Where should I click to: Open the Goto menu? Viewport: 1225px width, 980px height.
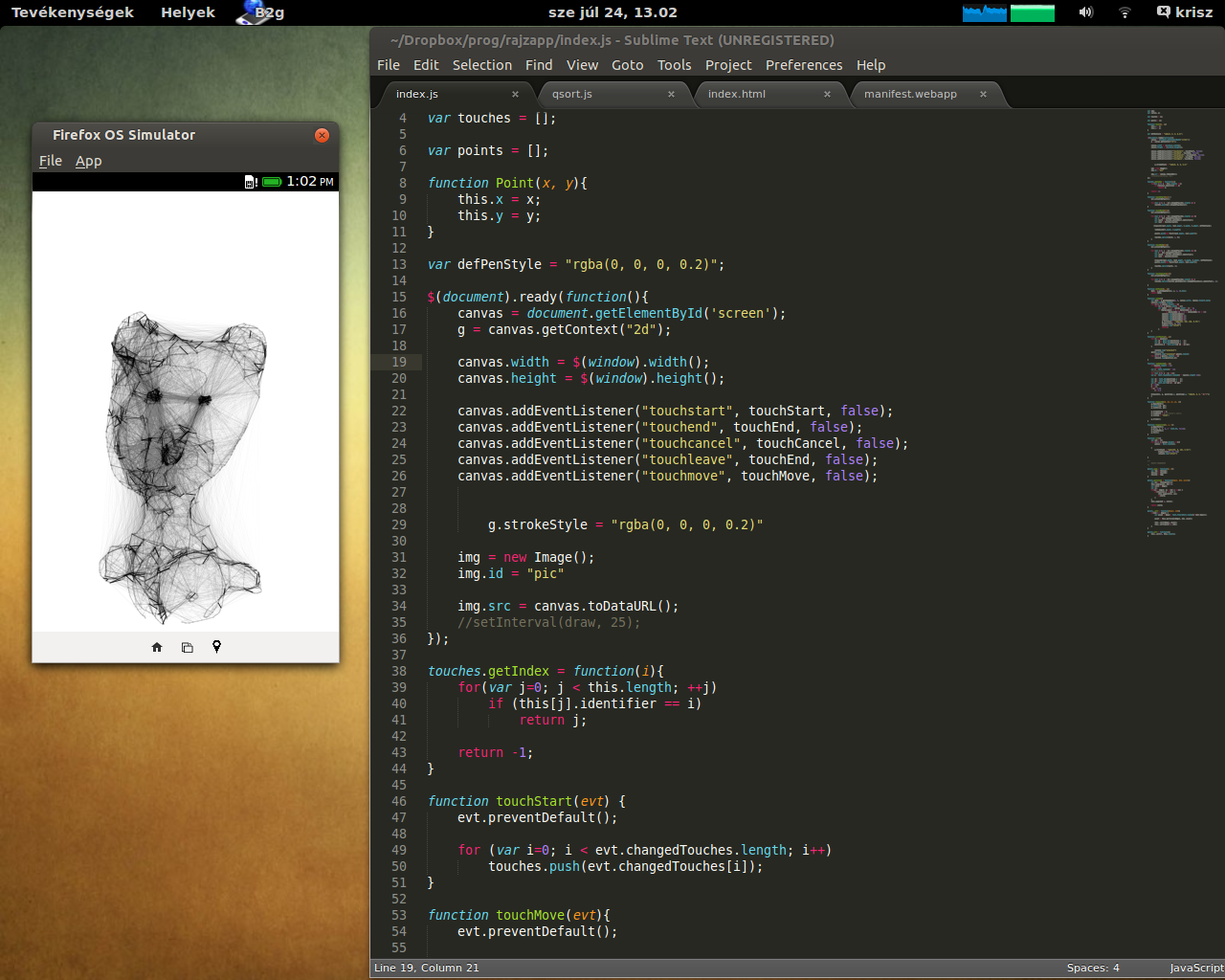(628, 65)
